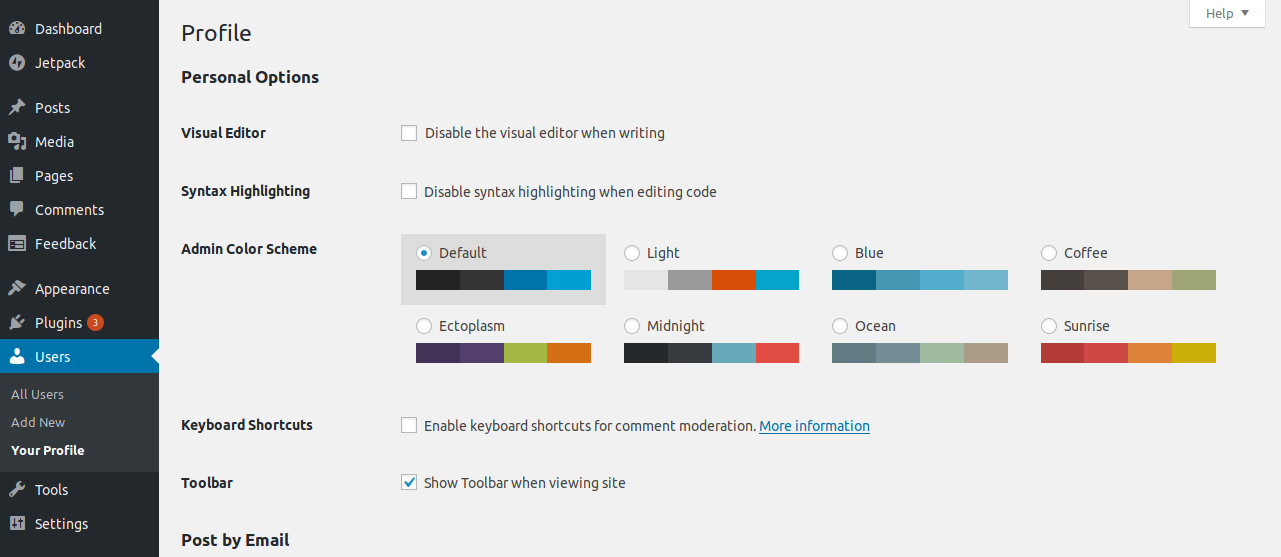Open the More information link

(814, 426)
